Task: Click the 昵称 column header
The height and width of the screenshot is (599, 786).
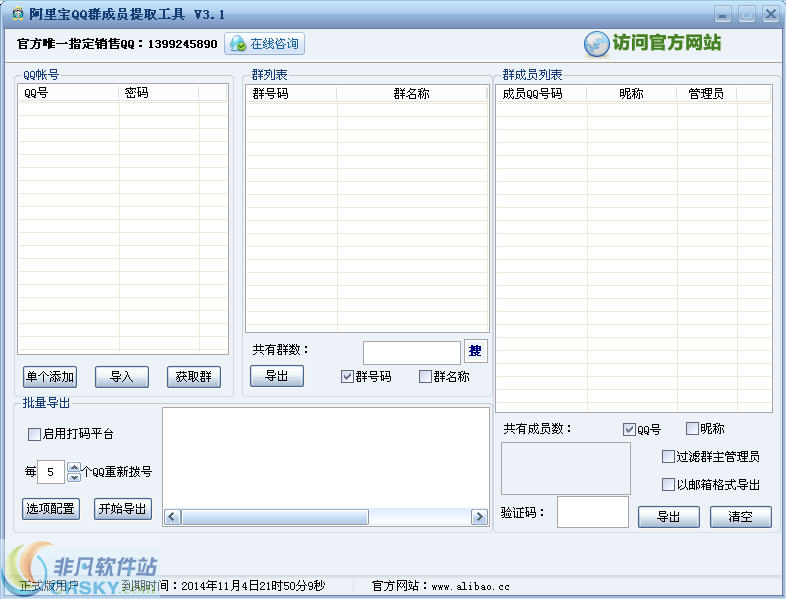Action: tap(632, 94)
